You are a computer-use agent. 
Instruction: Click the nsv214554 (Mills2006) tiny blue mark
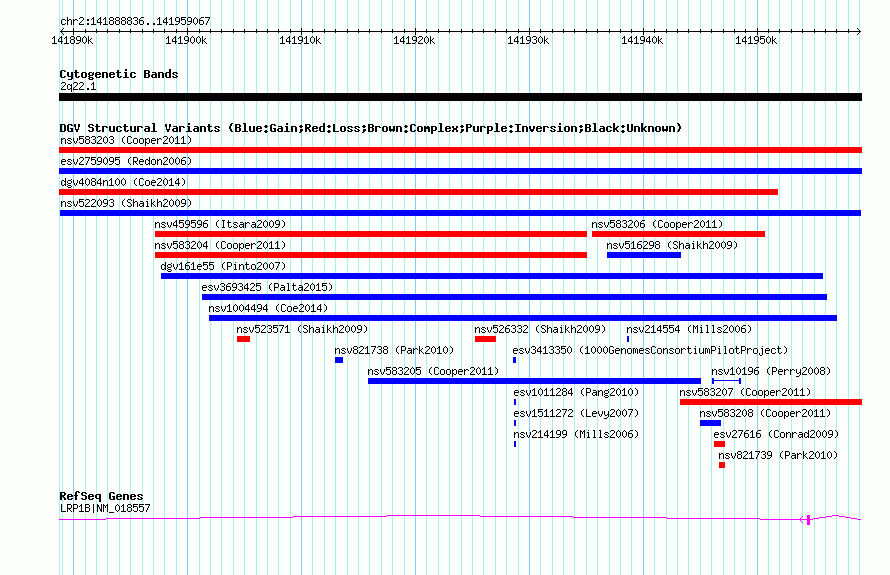pos(628,339)
